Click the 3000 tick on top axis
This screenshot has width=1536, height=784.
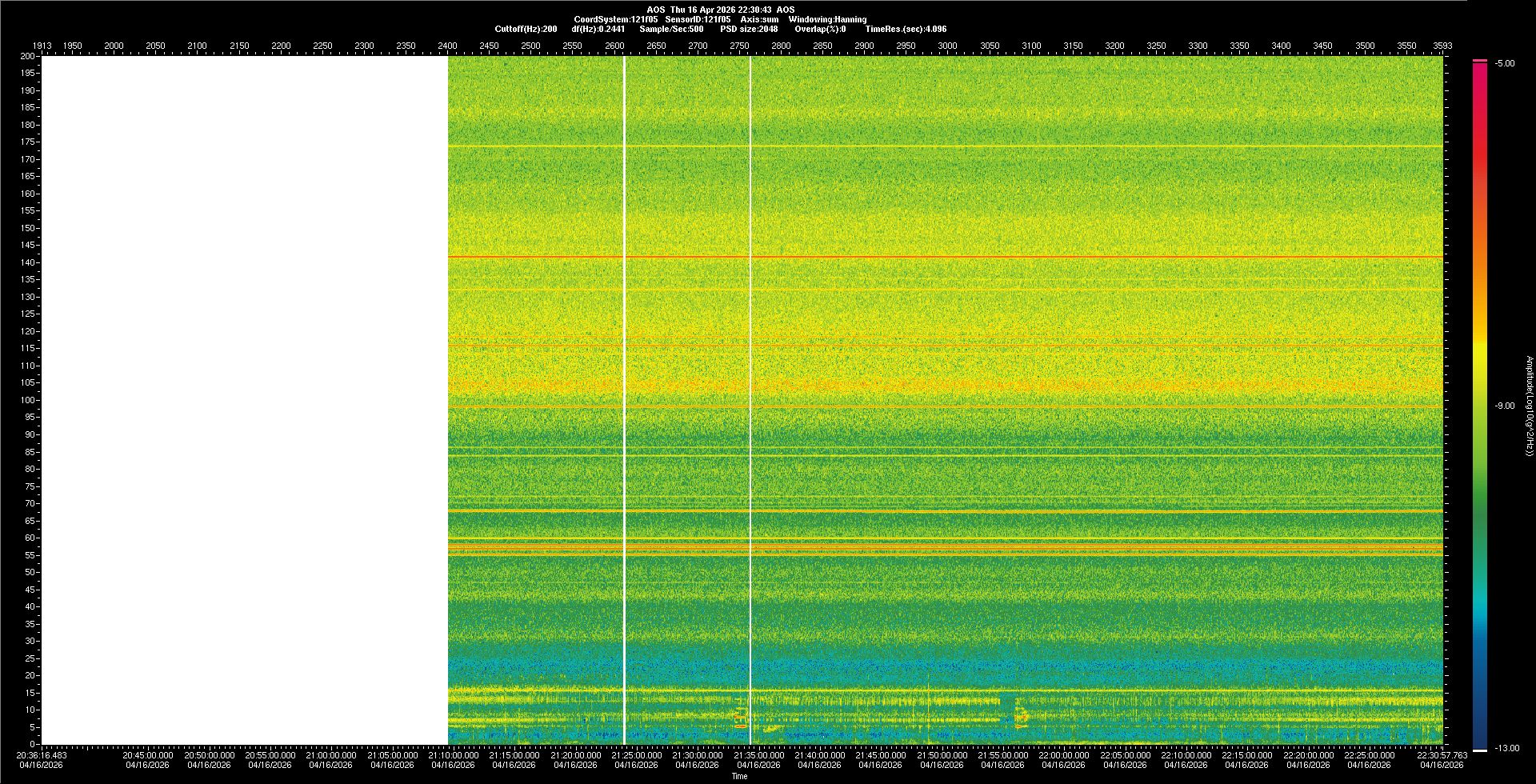click(x=947, y=46)
